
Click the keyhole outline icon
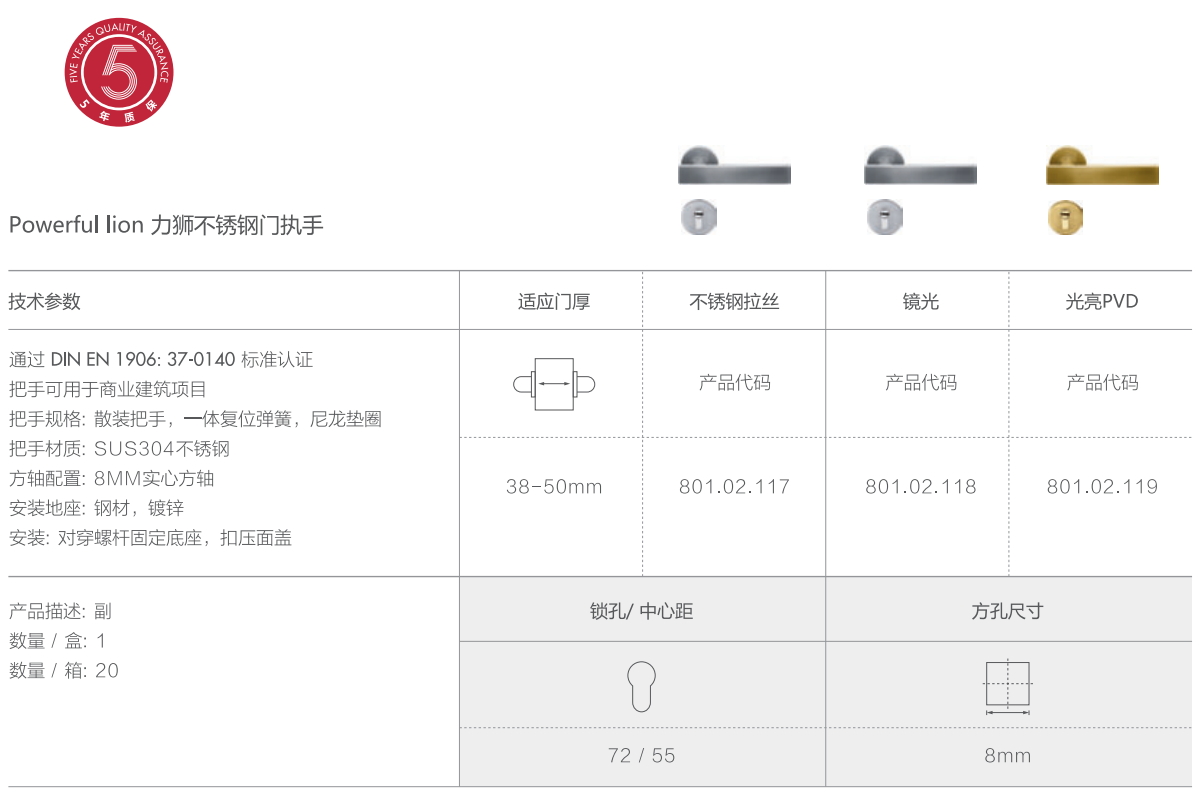[642, 686]
